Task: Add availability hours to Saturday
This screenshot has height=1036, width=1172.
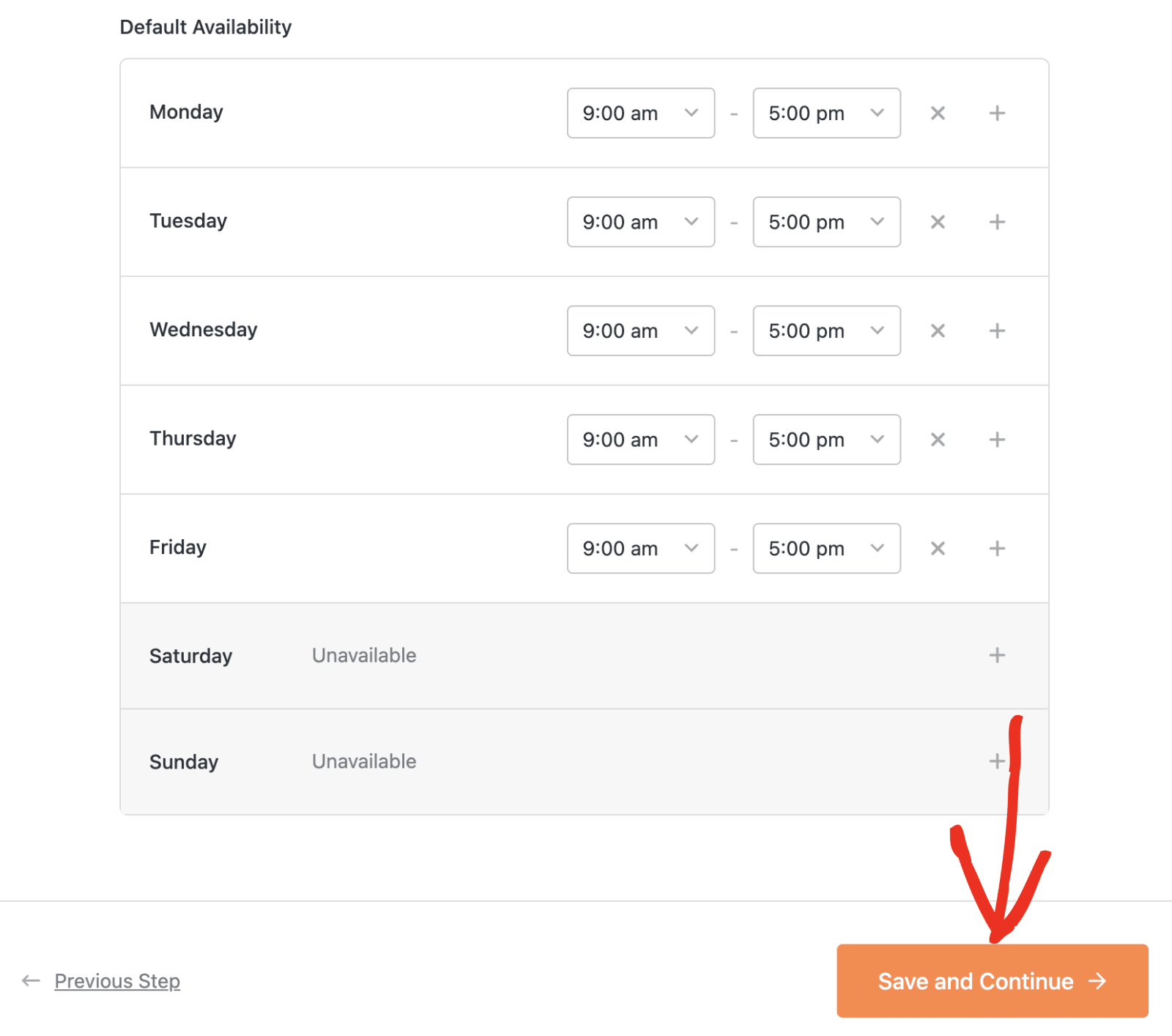Action: pyautogui.click(x=997, y=656)
